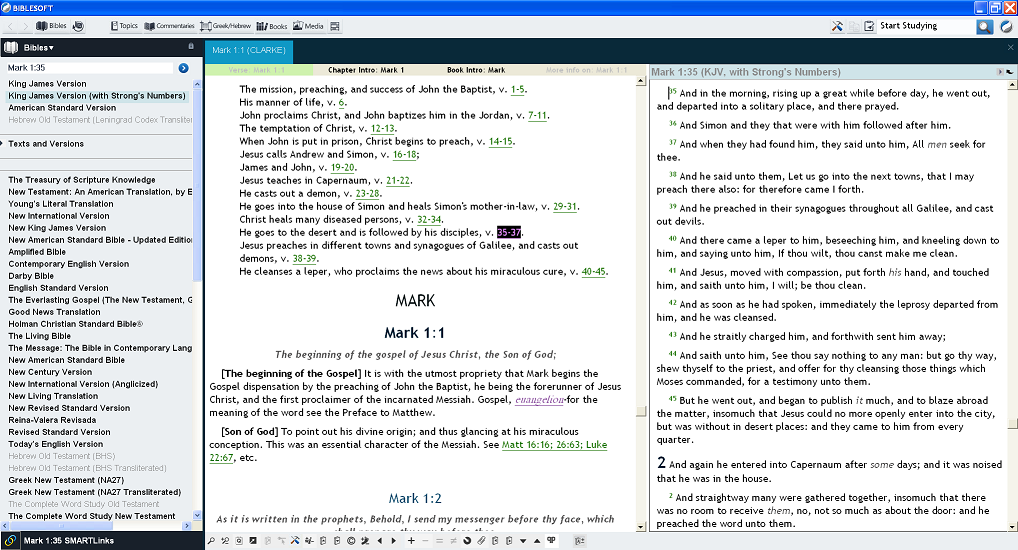
Task: Click the euangelion Greek word link
Action: [540, 400]
